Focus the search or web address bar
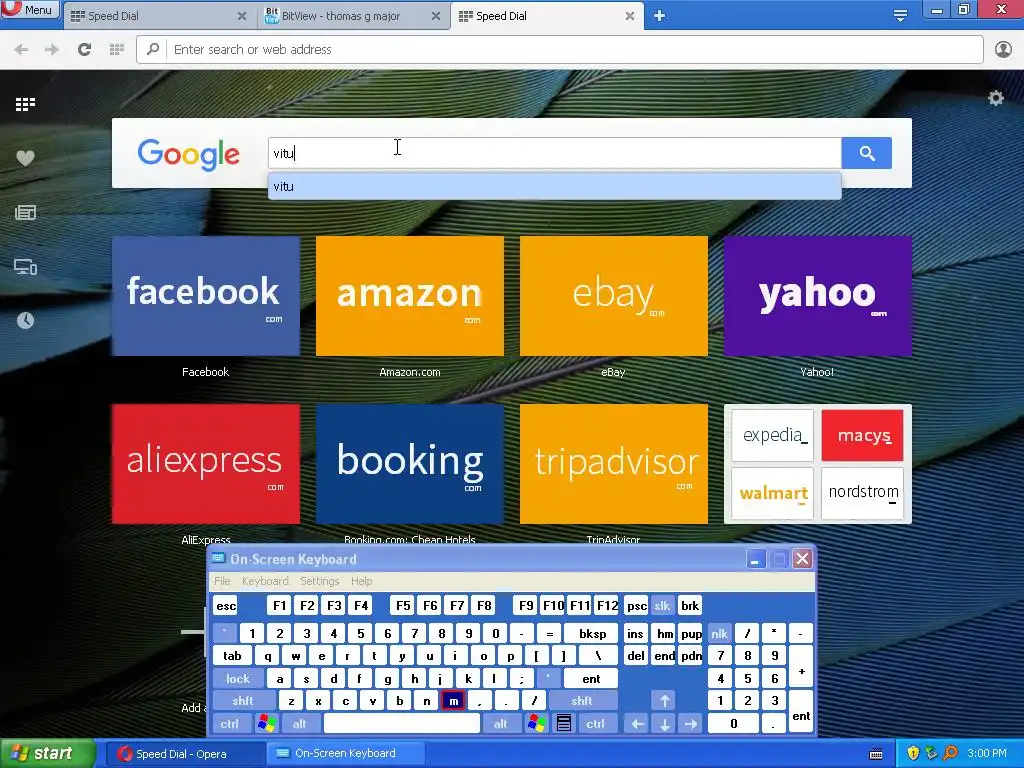Screen dimensions: 1024x768 pos(560,50)
